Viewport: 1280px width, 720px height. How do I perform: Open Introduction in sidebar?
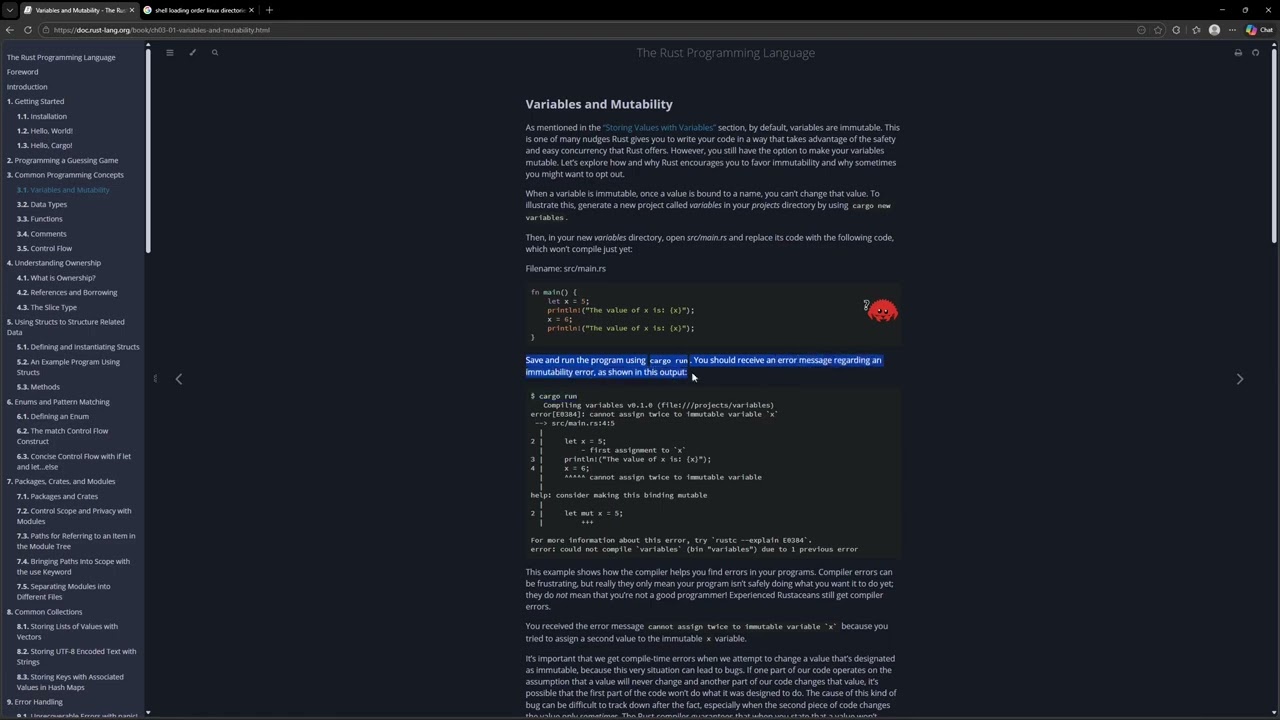click(27, 87)
